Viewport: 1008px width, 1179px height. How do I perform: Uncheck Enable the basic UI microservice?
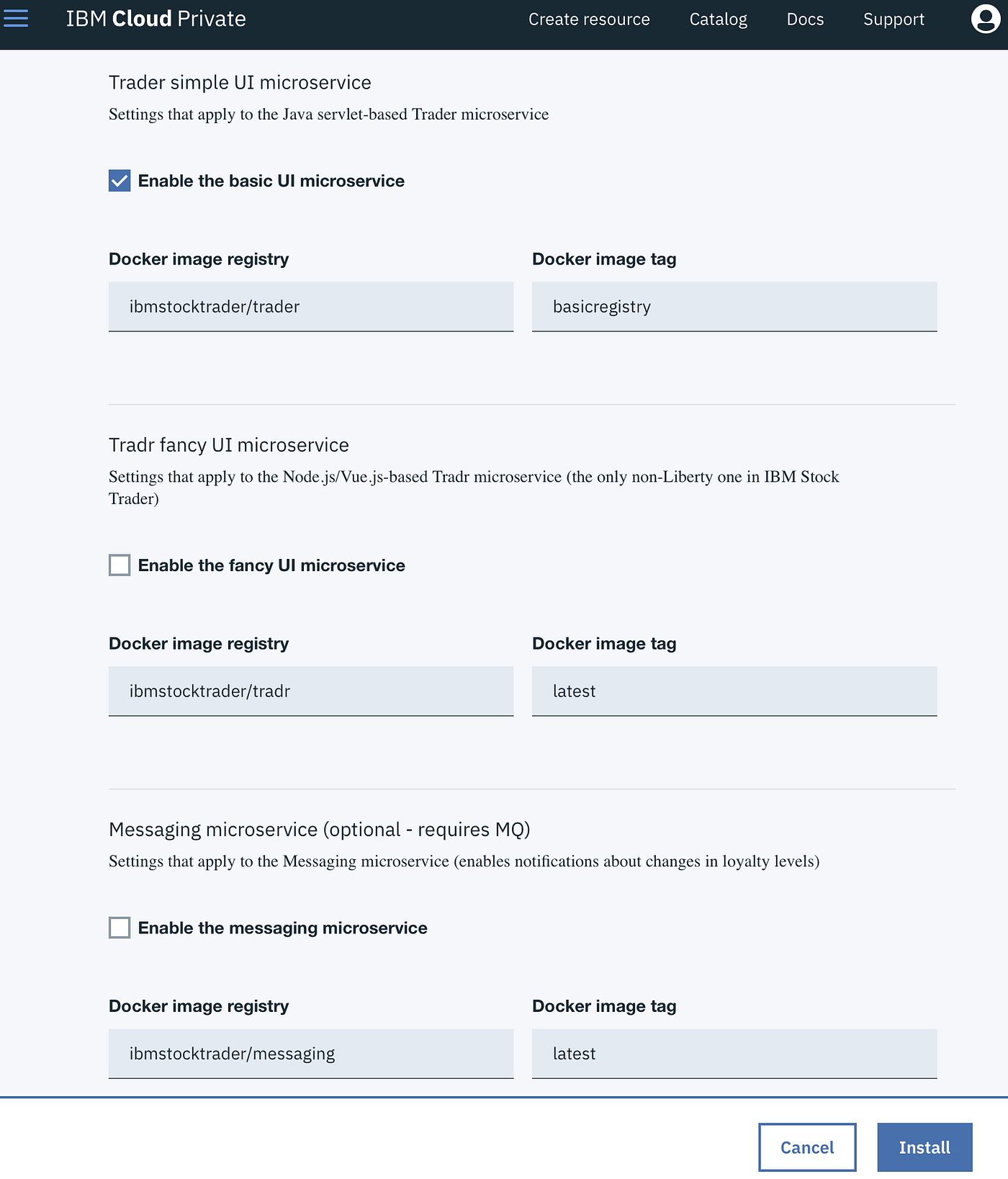[120, 181]
